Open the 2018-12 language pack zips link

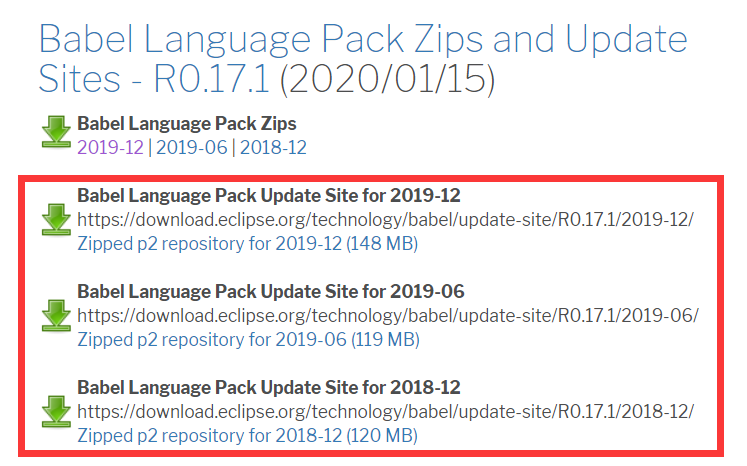[272, 147]
